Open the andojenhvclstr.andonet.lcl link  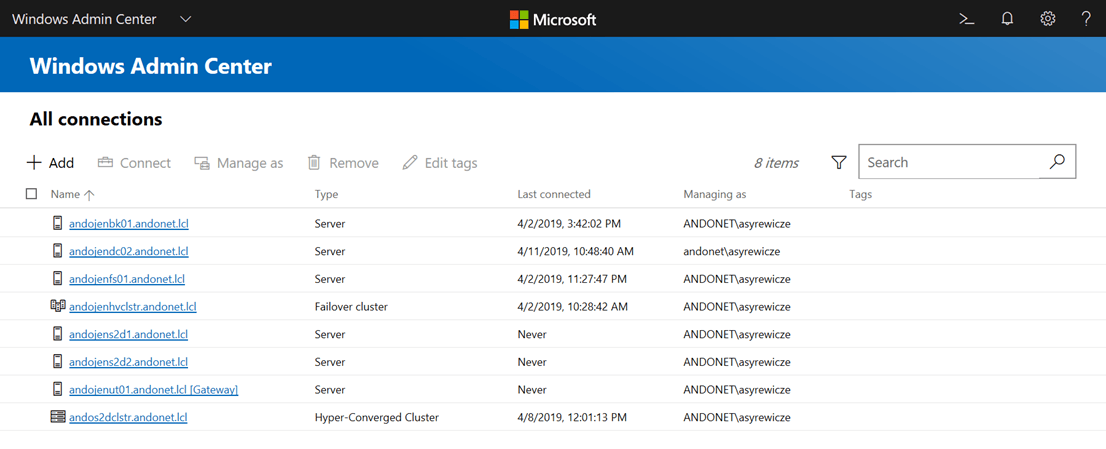point(133,307)
